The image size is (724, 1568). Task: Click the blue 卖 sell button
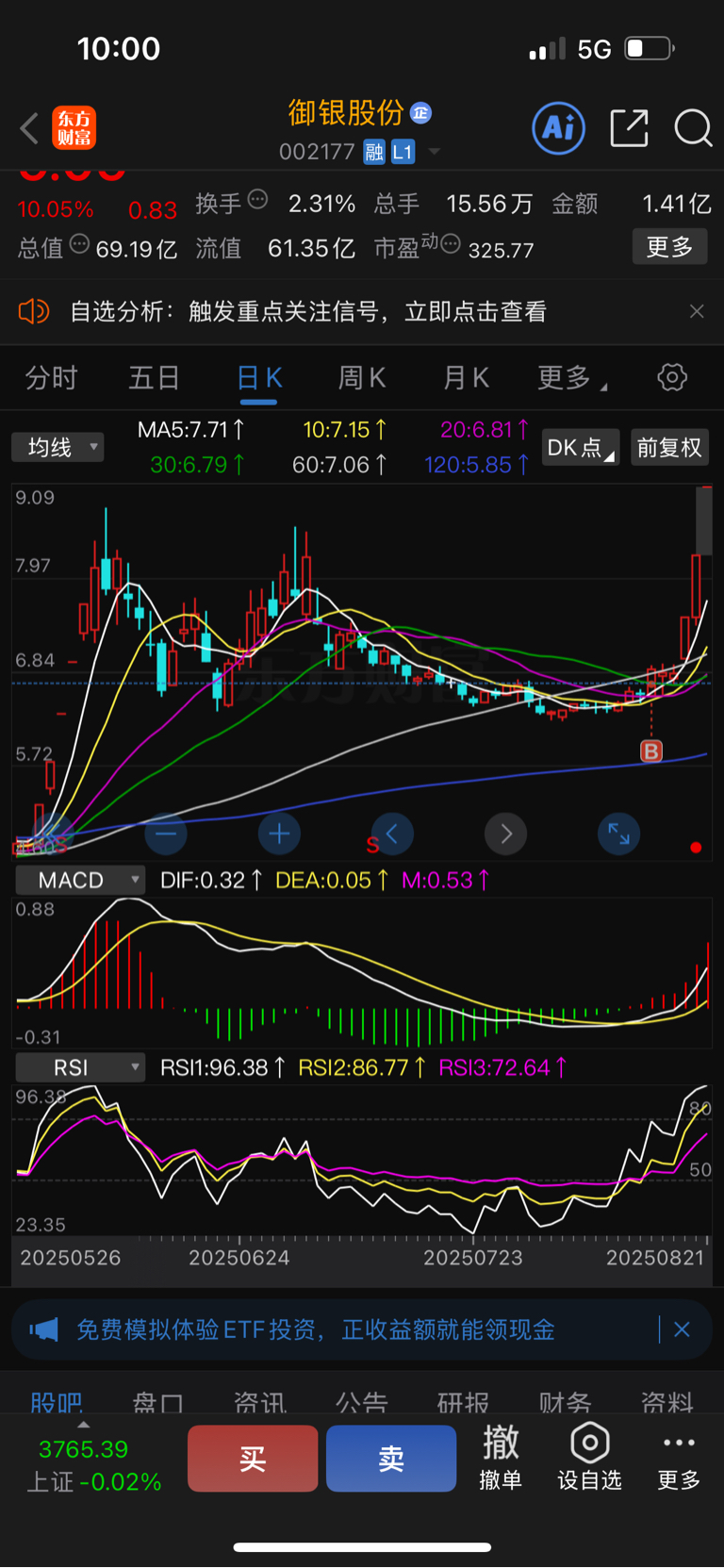(391, 1459)
